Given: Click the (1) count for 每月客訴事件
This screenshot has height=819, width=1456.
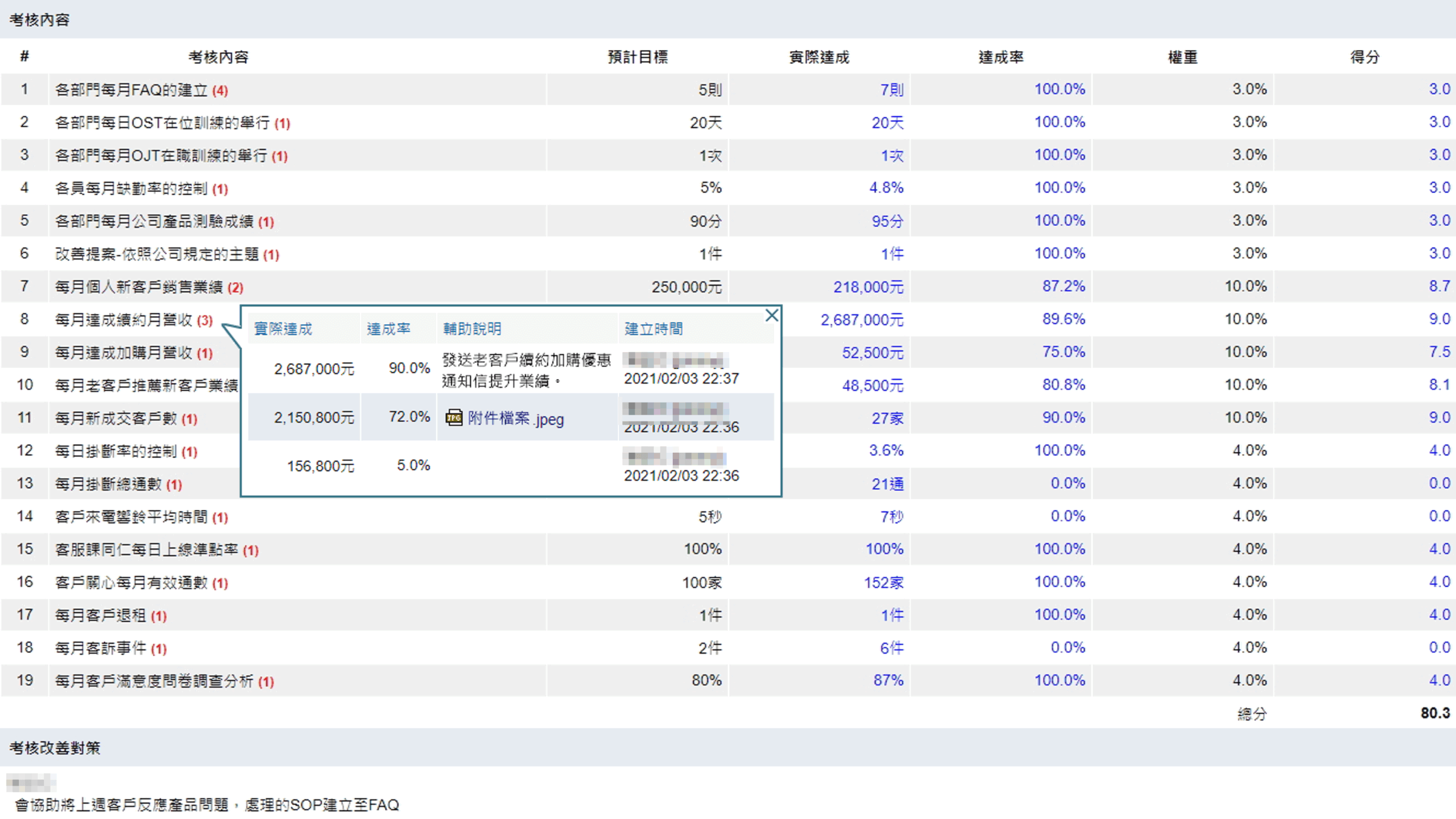Looking at the screenshot, I should coord(159,649).
